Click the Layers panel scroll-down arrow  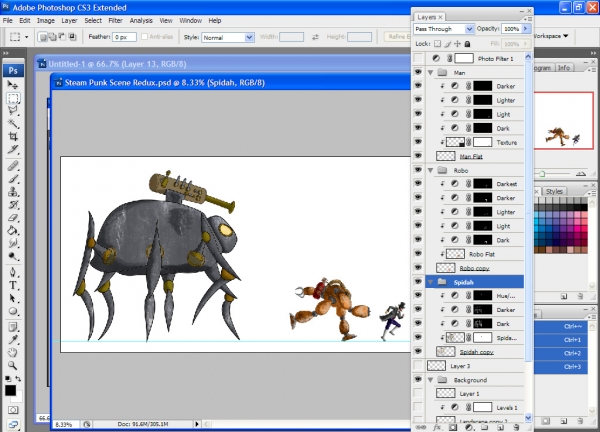528,417
